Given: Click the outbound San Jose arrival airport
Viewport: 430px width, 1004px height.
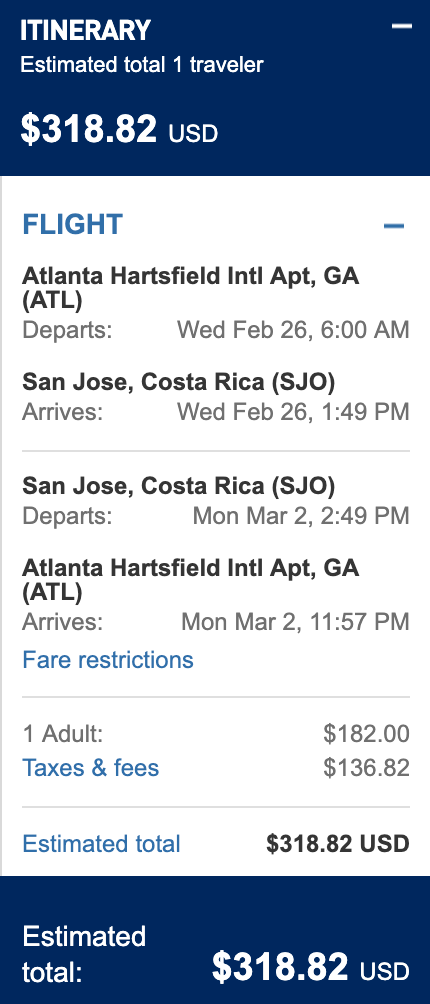Looking at the screenshot, I should 179,382.
